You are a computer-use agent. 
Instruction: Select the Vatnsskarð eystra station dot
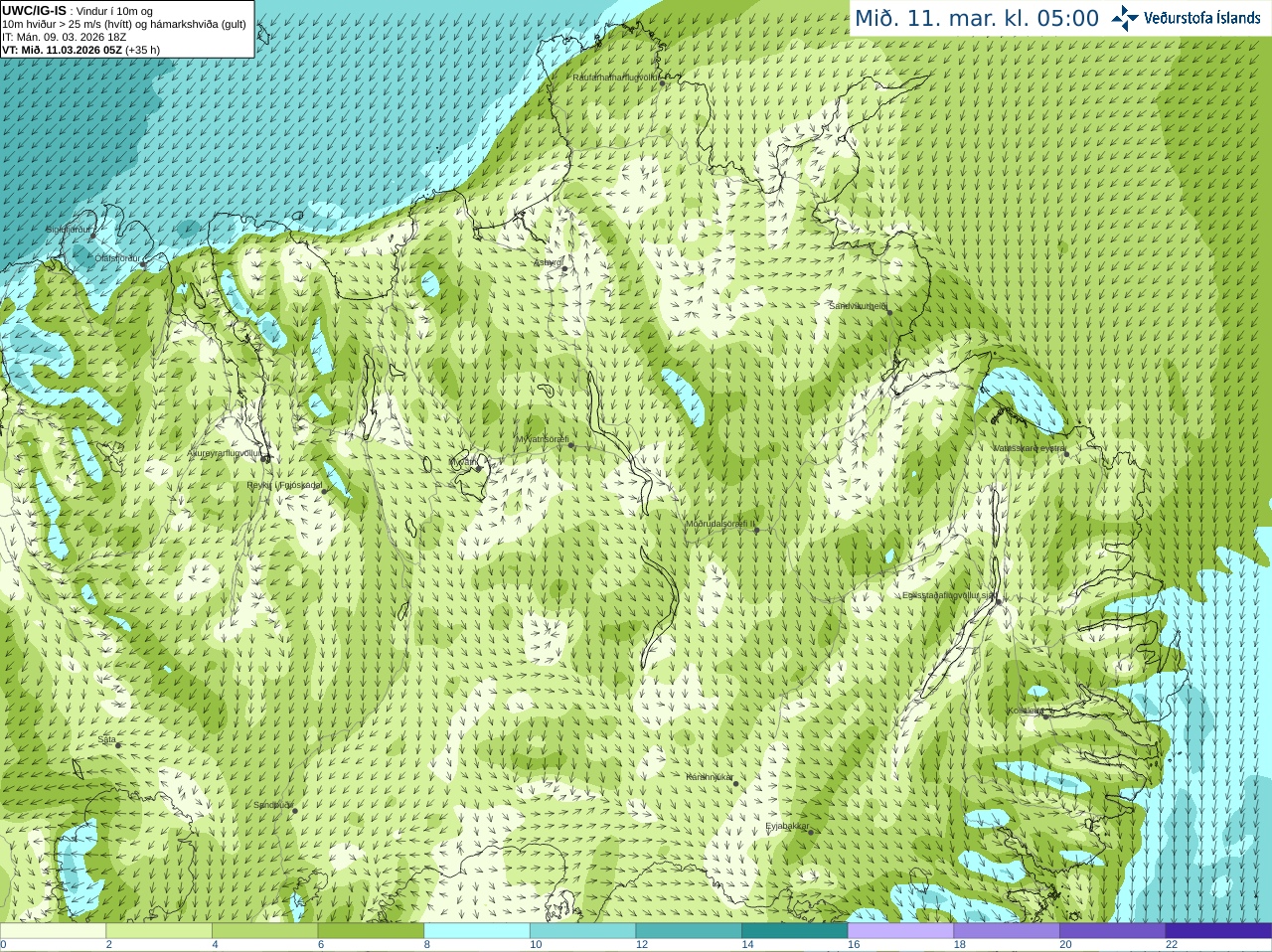pyautogui.click(x=1065, y=453)
